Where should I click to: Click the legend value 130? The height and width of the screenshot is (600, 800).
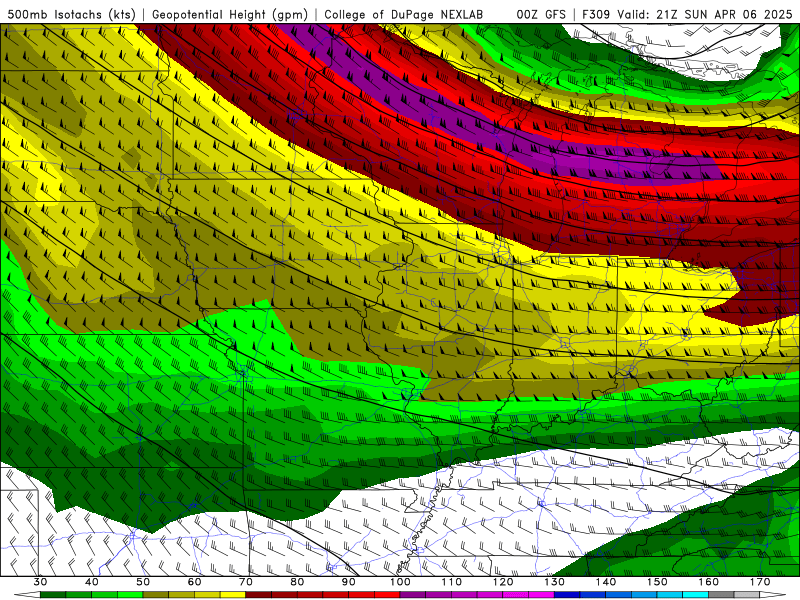pos(554,582)
